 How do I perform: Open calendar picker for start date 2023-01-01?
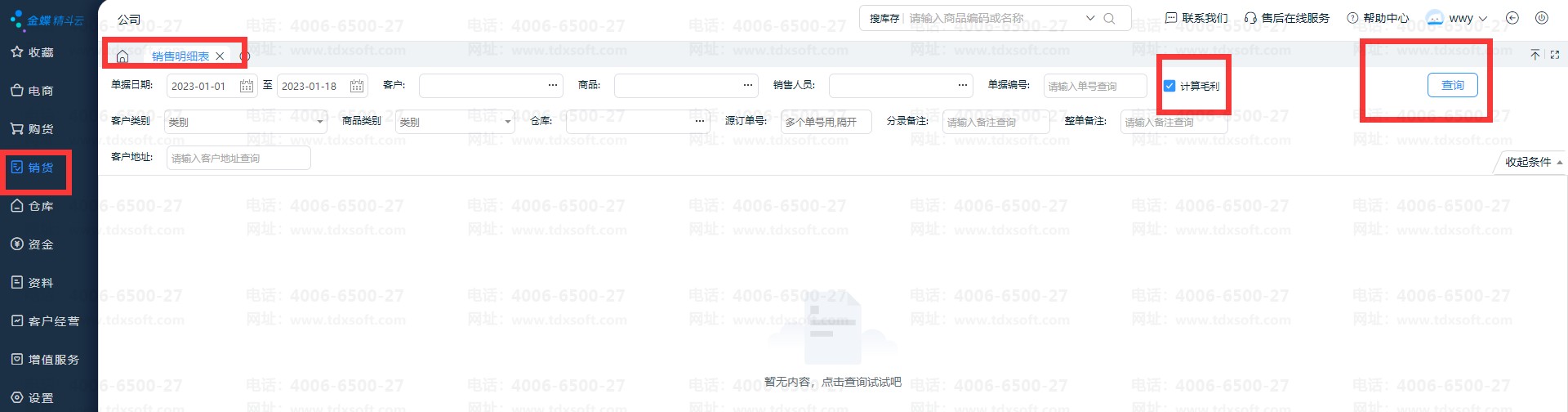tap(247, 87)
